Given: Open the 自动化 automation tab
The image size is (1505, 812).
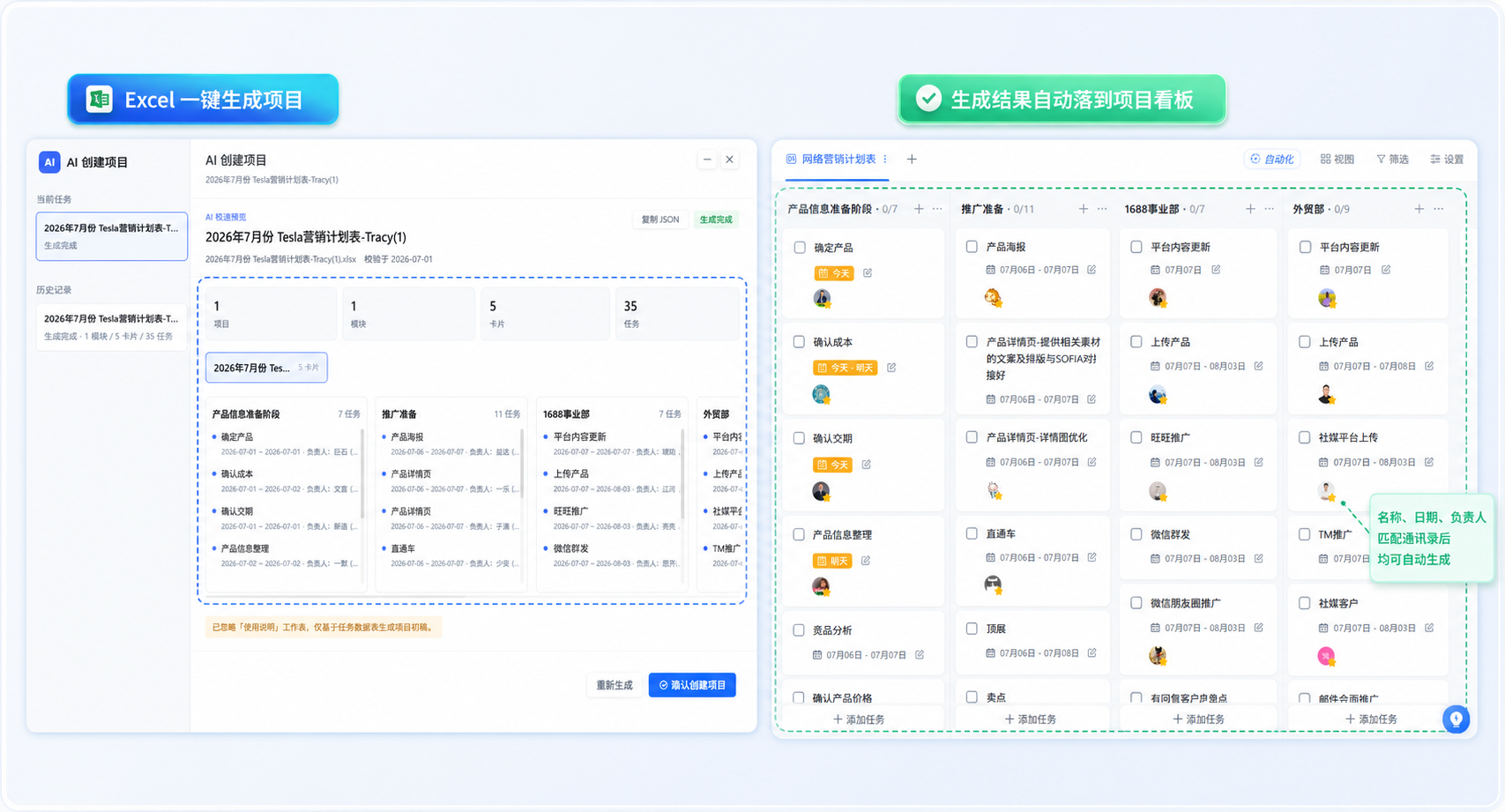Looking at the screenshot, I should (1271, 160).
